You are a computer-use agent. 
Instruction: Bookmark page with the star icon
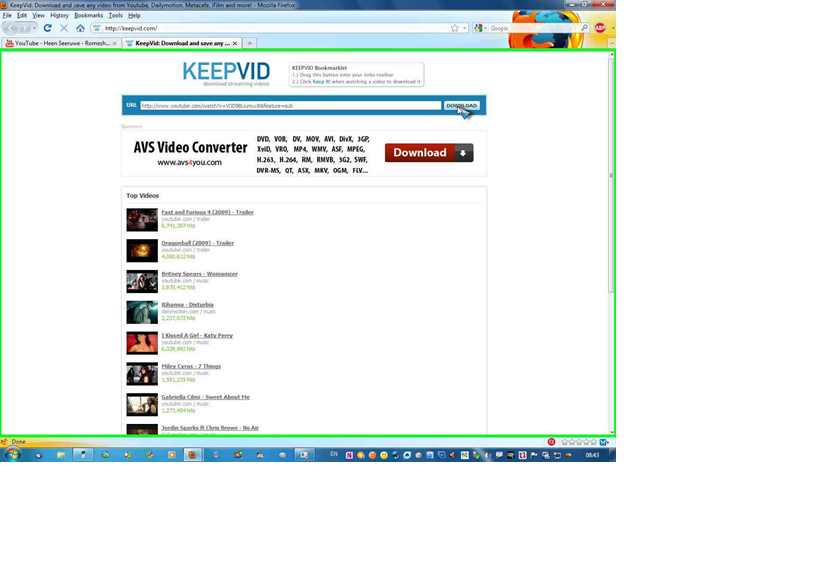[455, 28]
